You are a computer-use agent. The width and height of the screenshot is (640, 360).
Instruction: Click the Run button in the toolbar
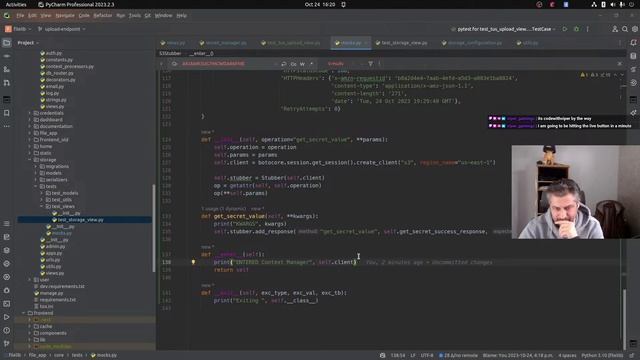click(564, 29)
